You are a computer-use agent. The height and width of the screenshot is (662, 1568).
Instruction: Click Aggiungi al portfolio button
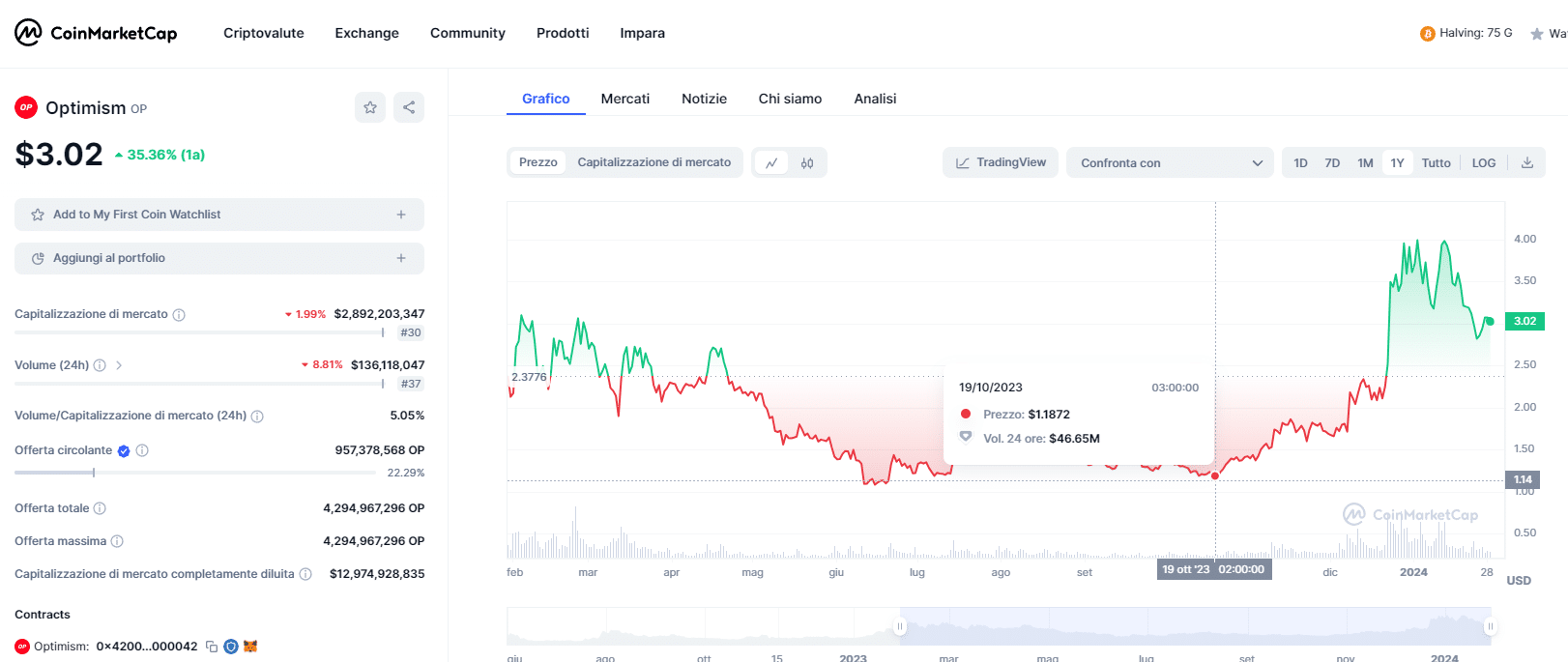(219, 258)
